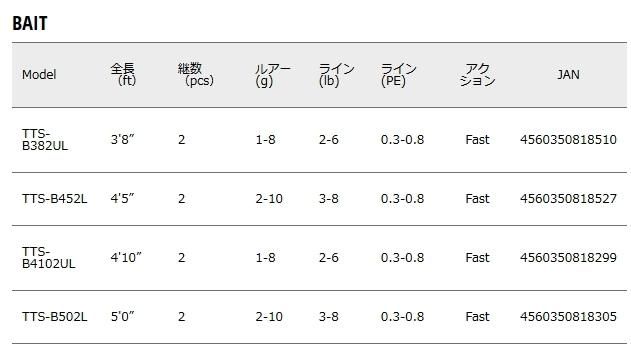Screen dimensions: 631x363
Task: Select model TTS-B502L cell
Action: tap(55, 317)
